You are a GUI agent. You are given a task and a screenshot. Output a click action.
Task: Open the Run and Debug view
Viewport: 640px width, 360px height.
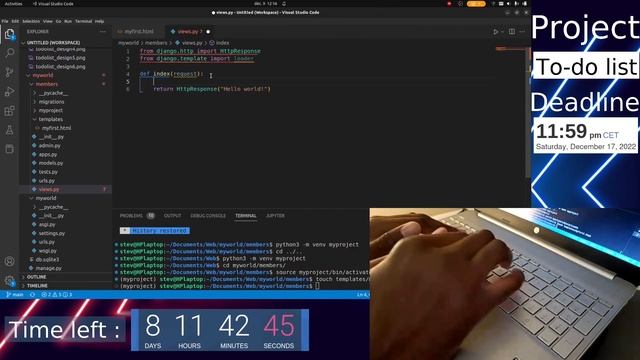coord(10,91)
